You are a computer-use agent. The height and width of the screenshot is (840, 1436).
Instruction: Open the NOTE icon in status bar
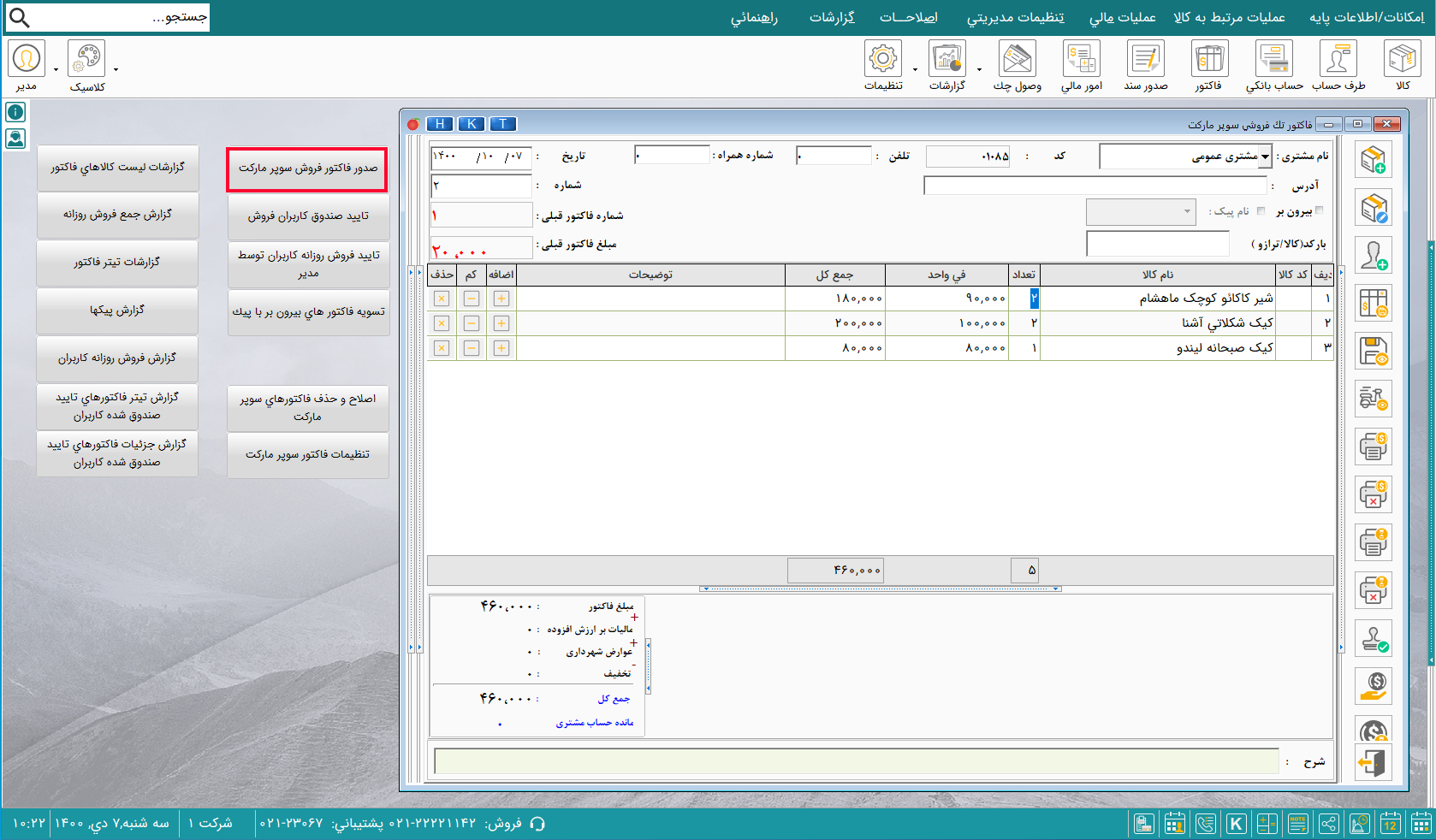pyautogui.click(x=1297, y=824)
